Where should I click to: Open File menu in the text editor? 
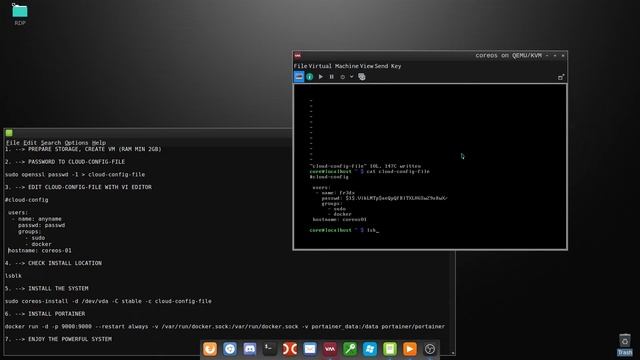pos(13,142)
